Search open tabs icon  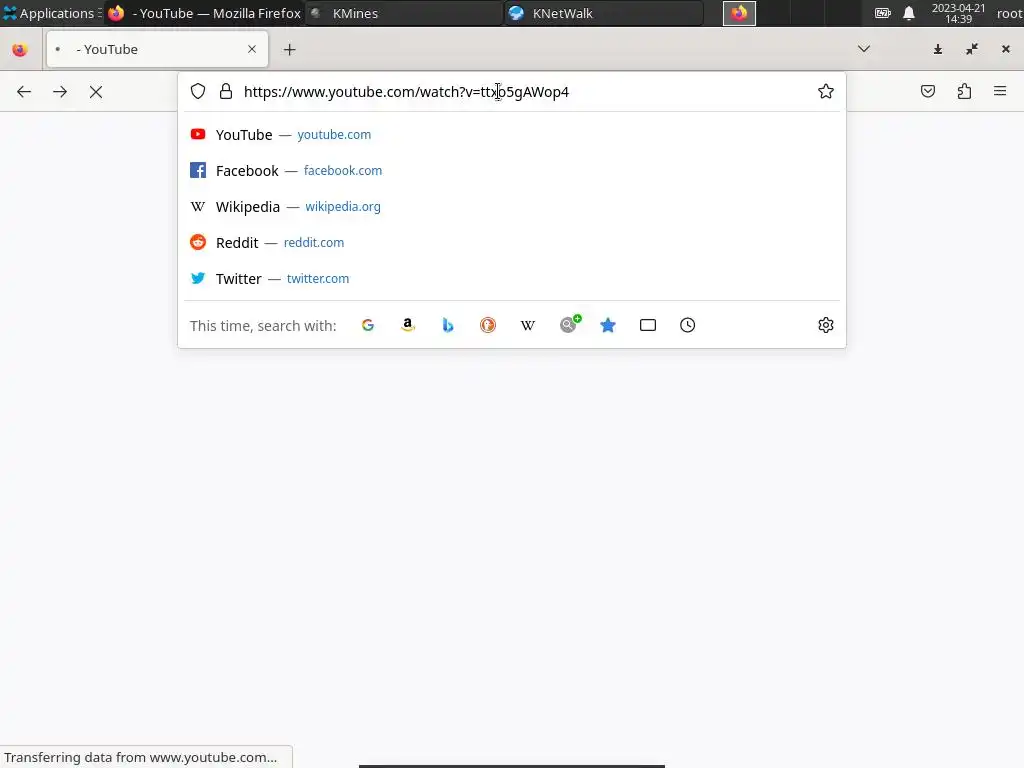648,325
